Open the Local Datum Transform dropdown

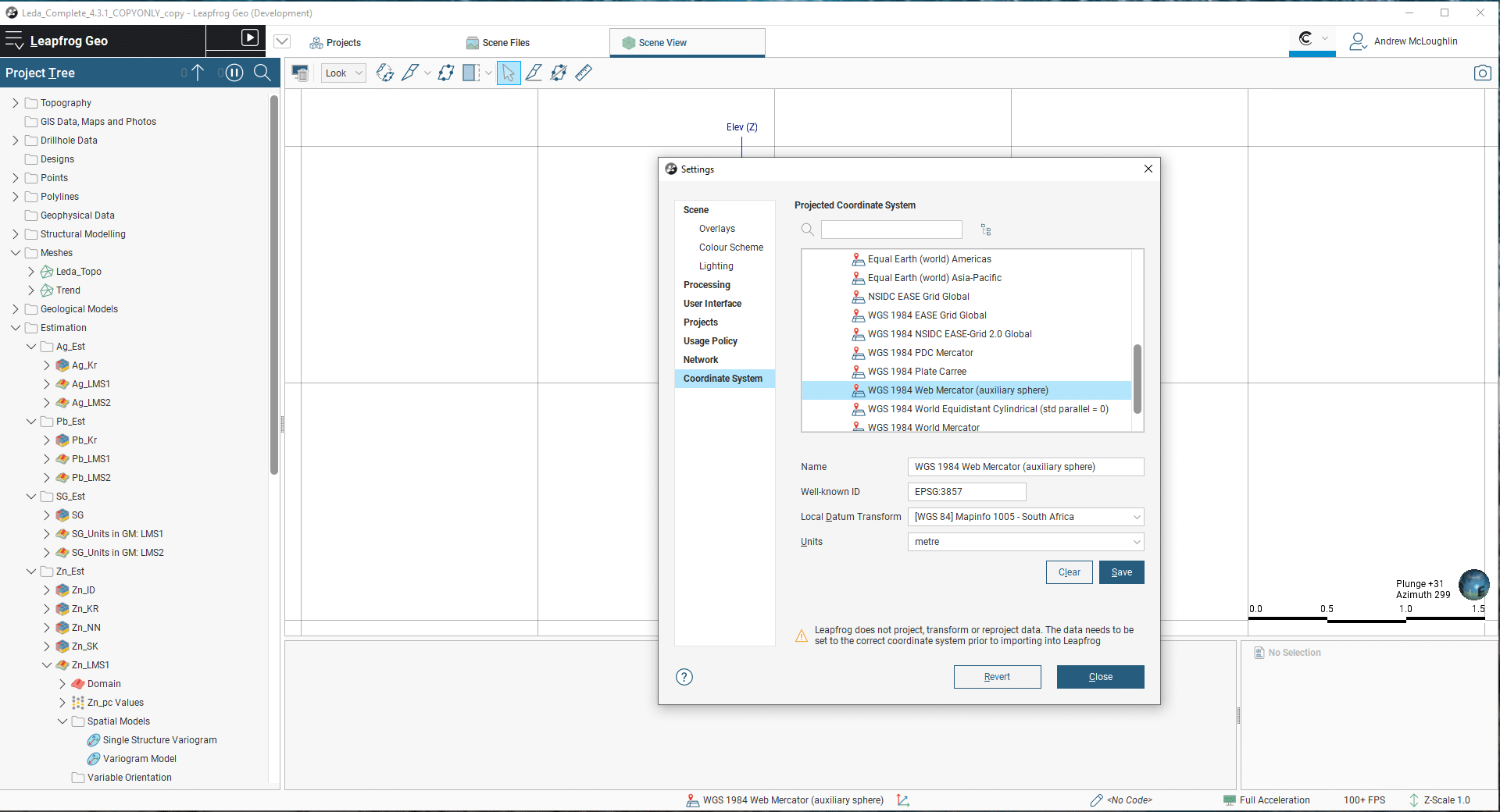[1026, 517]
